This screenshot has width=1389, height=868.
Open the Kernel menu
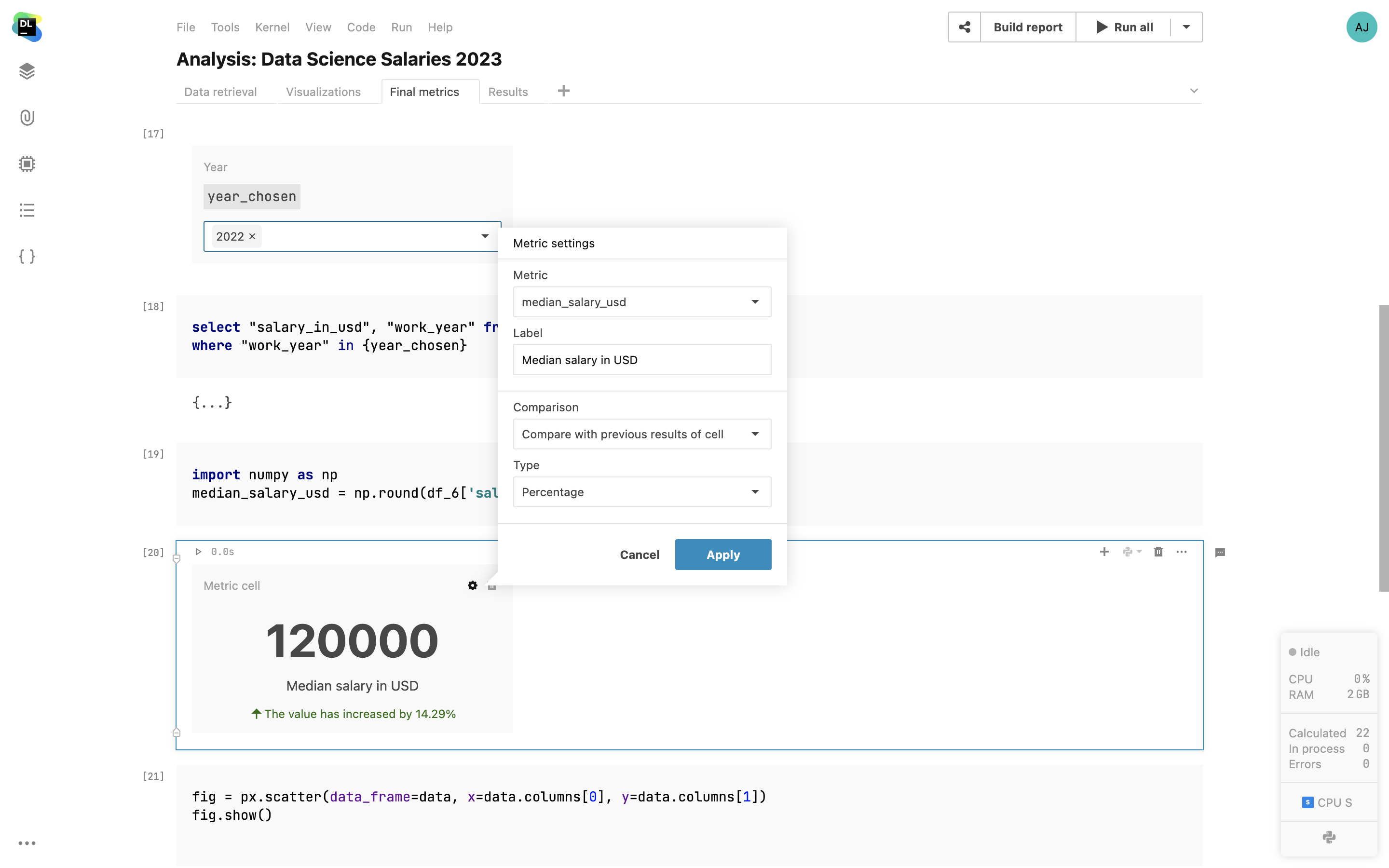point(272,27)
